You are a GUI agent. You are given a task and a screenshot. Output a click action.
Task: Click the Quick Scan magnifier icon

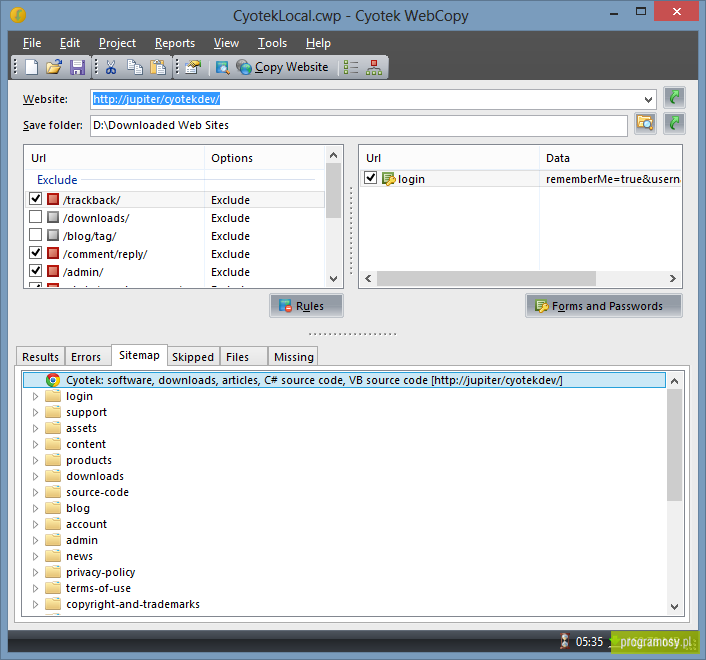coord(223,67)
